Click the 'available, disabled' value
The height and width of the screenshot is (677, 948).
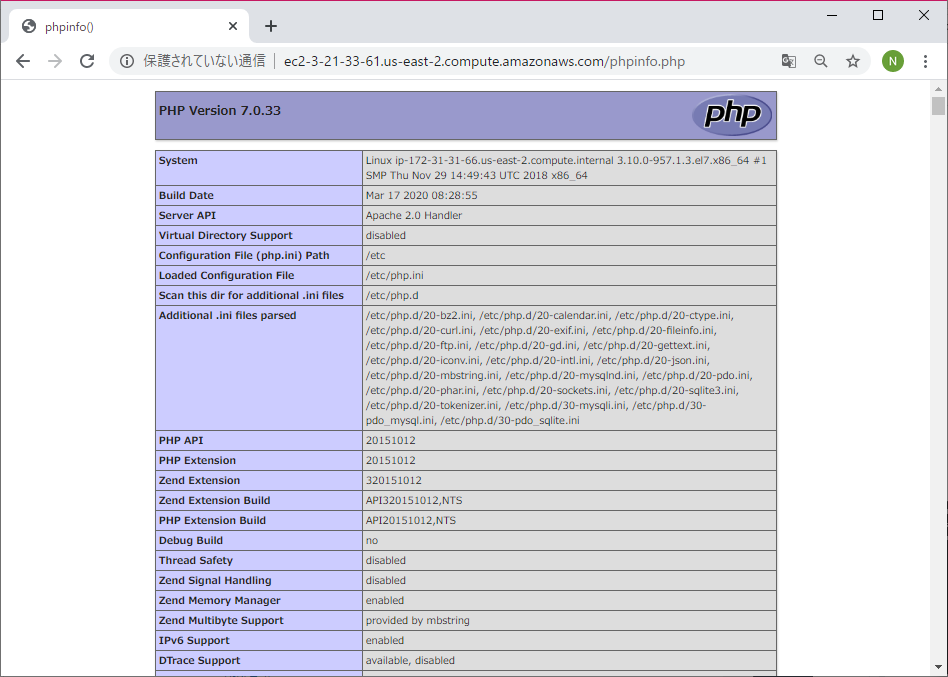click(x=410, y=660)
